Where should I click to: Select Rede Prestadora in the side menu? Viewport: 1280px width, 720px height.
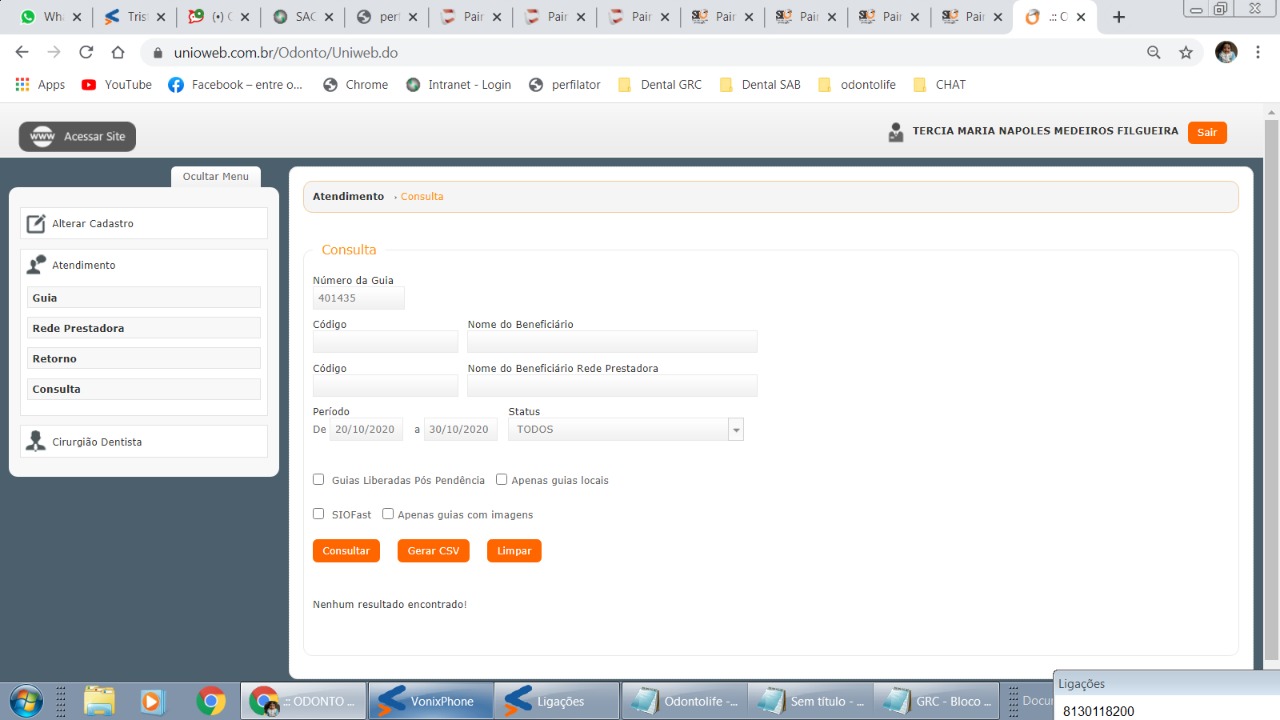144,328
